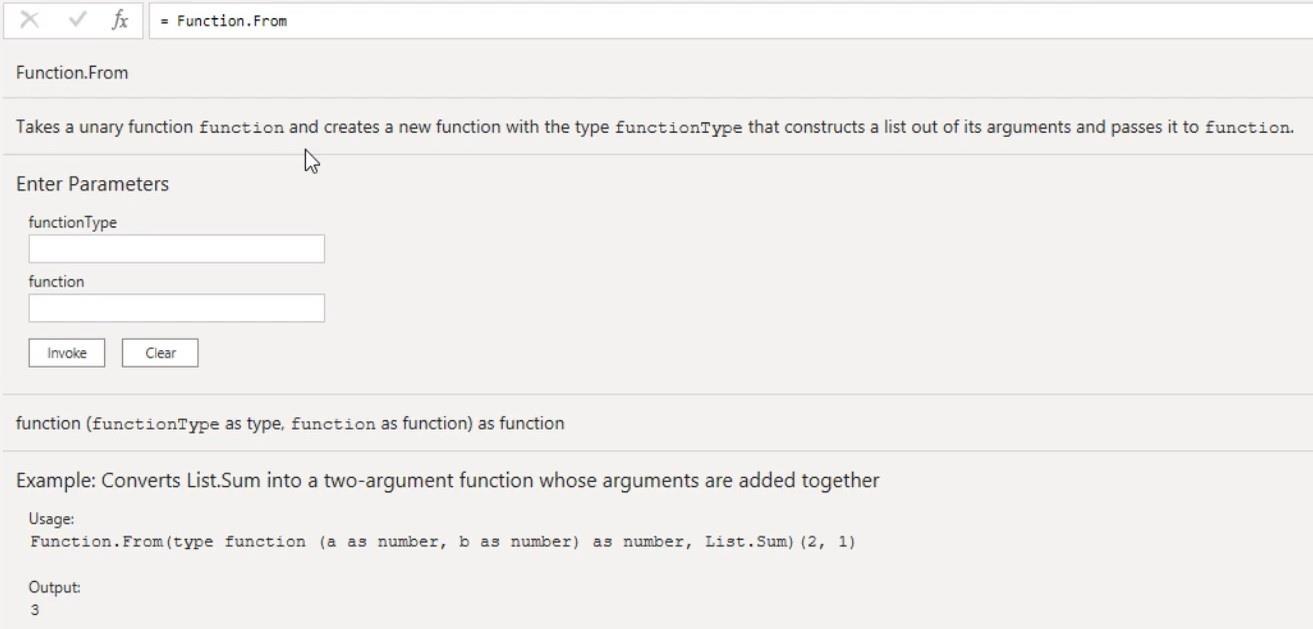Click the description starting 'Takes a unary function'
Screen dimensions: 1313x629
pyautogui.click(x=655, y=127)
